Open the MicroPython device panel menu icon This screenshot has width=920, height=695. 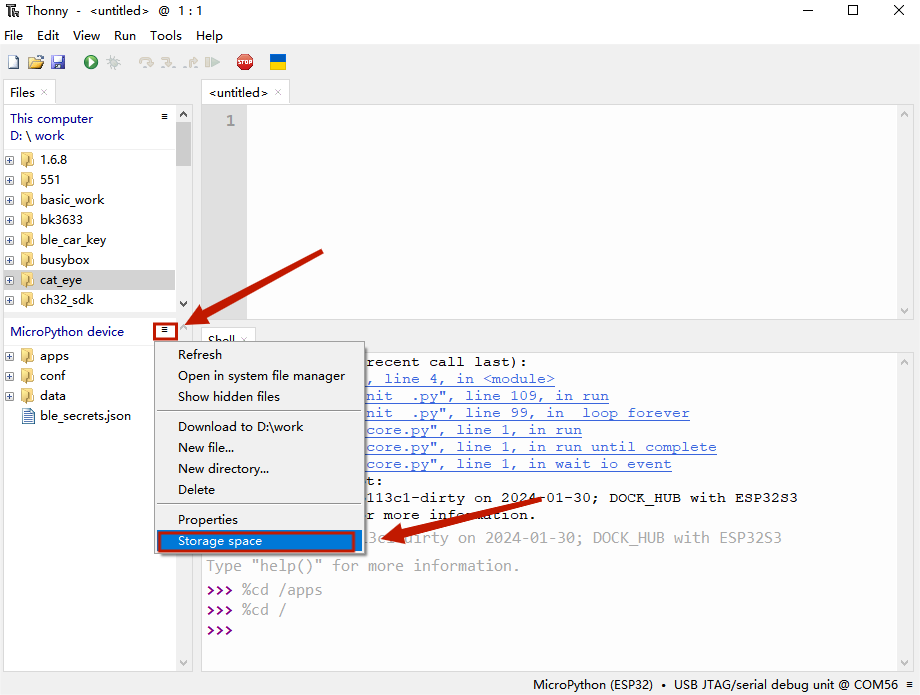pos(165,330)
